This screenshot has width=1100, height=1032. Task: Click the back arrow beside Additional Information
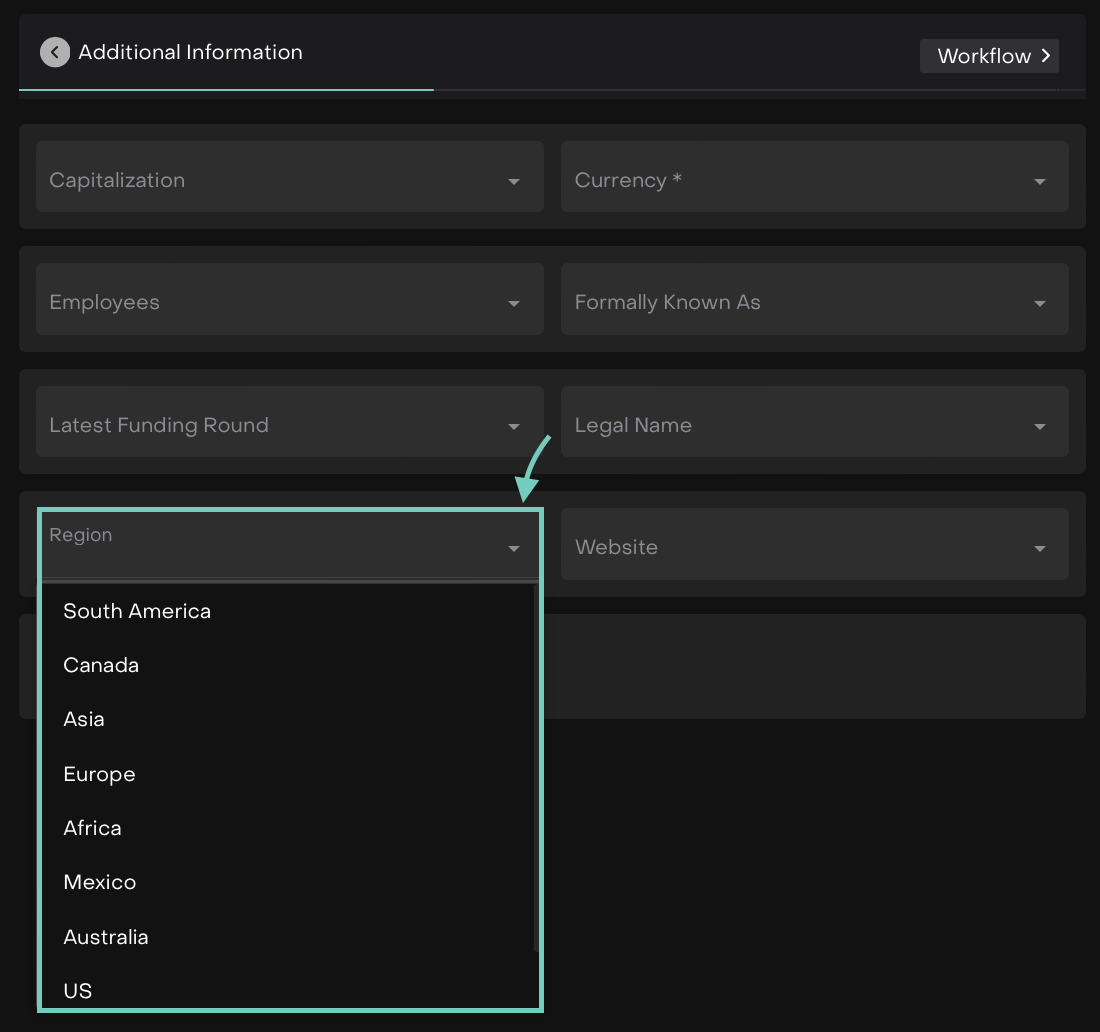(54, 52)
